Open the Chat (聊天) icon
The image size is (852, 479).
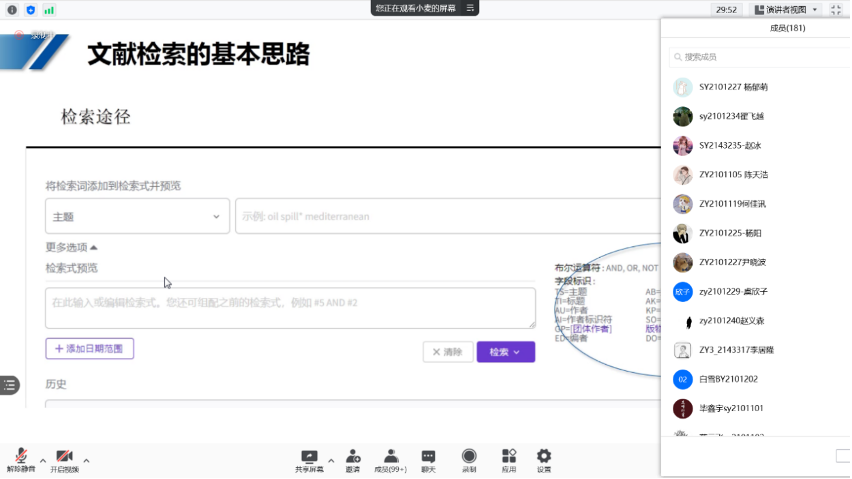click(428, 457)
